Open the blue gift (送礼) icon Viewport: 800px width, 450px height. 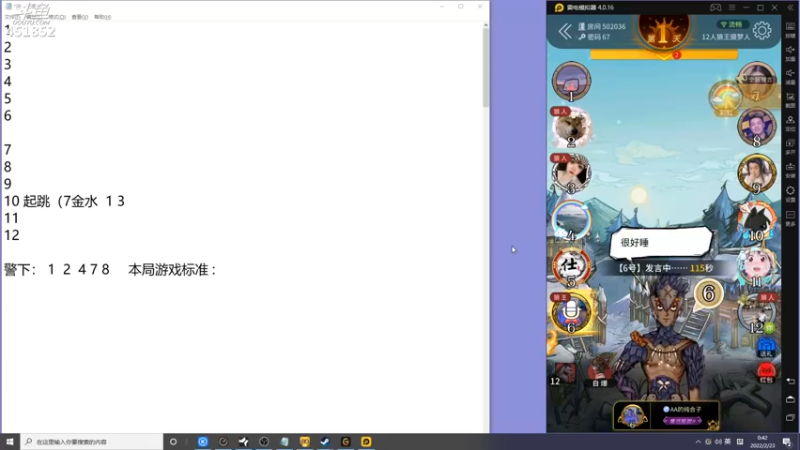pyautogui.click(x=766, y=347)
